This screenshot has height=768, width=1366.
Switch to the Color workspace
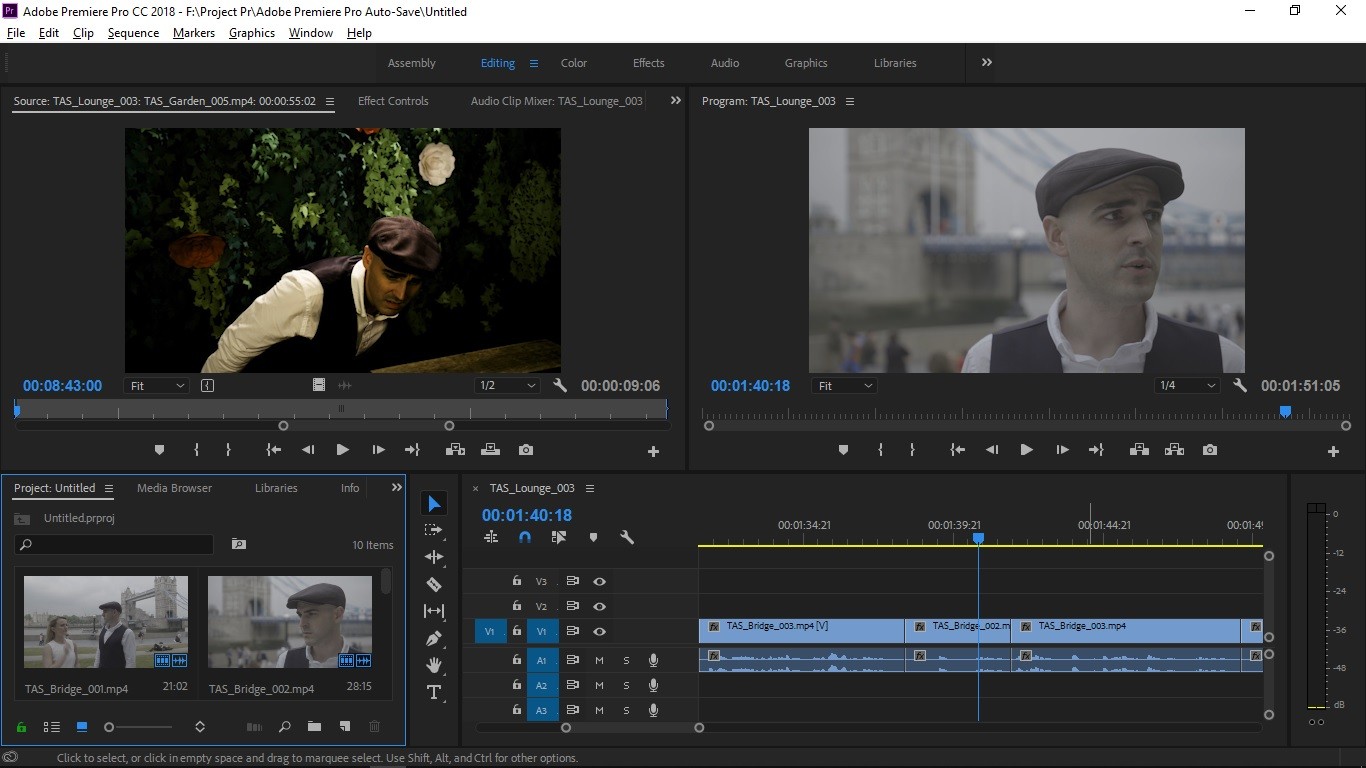click(x=574, y=63)
